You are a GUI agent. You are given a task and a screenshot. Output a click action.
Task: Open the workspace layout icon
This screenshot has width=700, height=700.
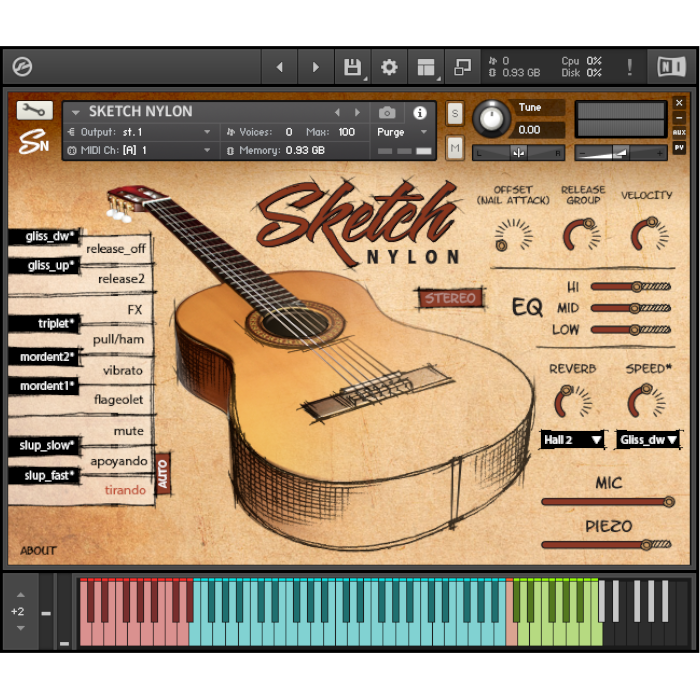[425, 67]
